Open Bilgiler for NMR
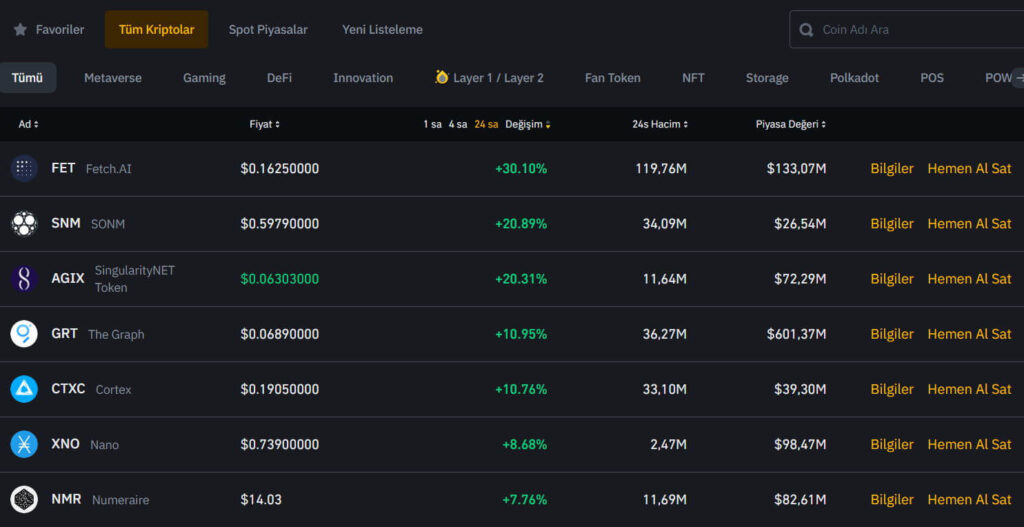The image size is (1024, 527). point(892,500)
